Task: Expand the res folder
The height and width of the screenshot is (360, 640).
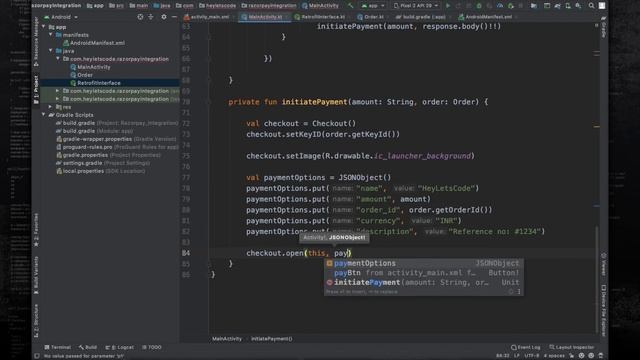Action: click(x=51, y=107)
